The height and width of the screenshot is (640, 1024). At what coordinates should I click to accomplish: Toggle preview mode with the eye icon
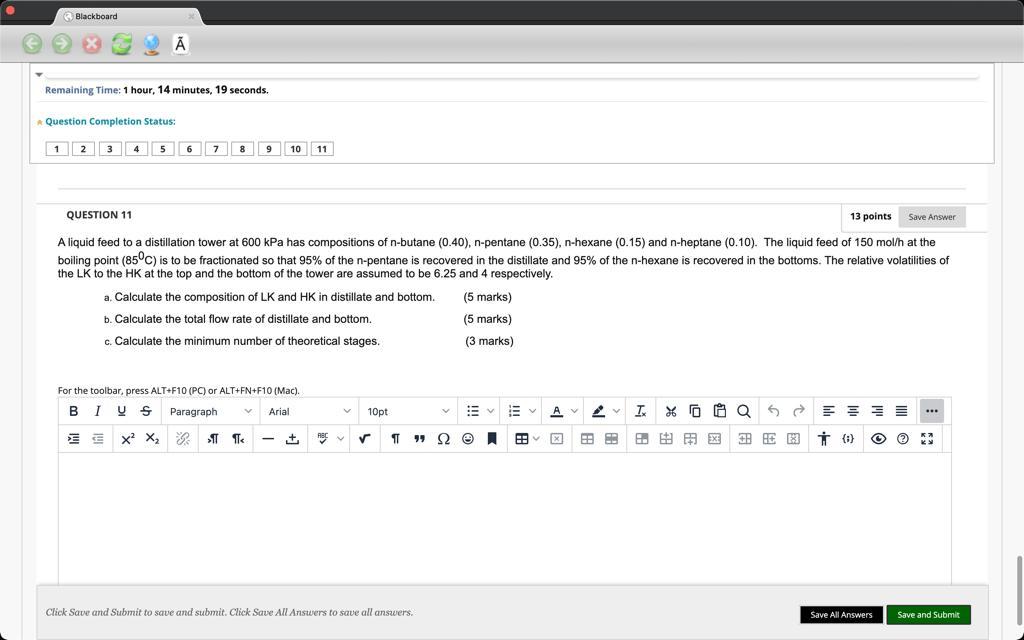tap(878, 438)
